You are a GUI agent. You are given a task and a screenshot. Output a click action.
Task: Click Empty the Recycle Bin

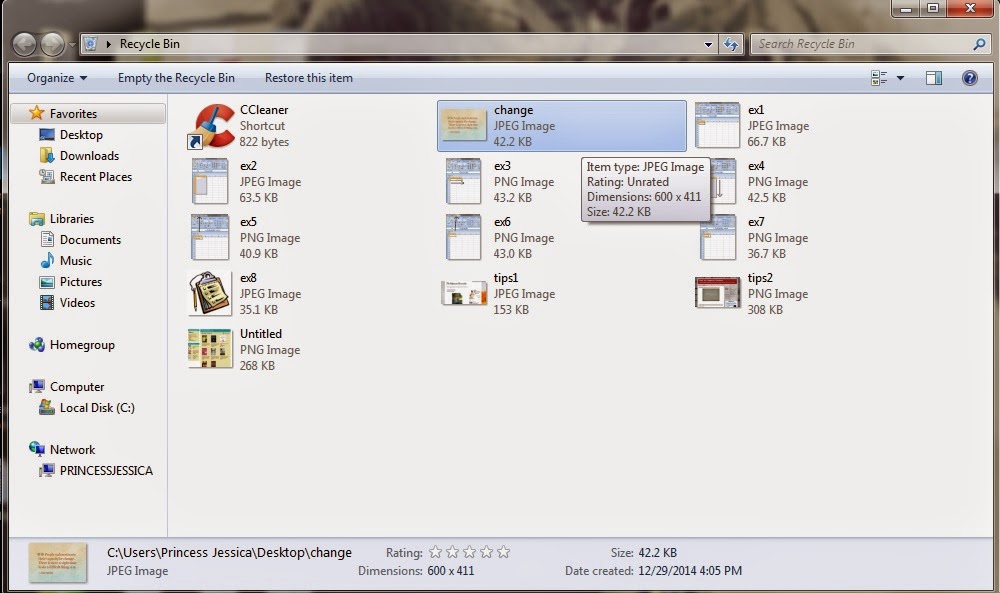click(176, 78)
